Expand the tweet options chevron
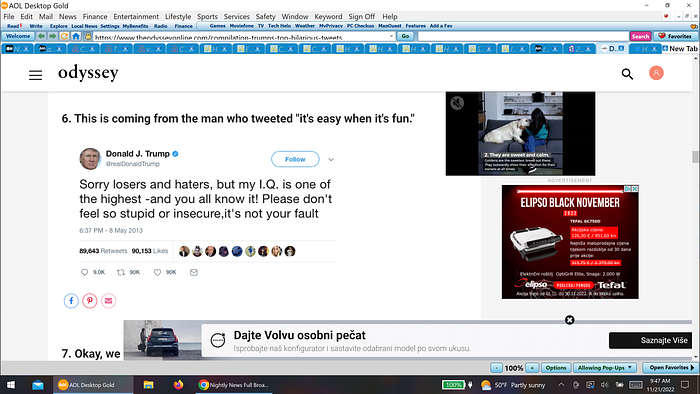Screen dimensions: 700x394 click(331, 159)
